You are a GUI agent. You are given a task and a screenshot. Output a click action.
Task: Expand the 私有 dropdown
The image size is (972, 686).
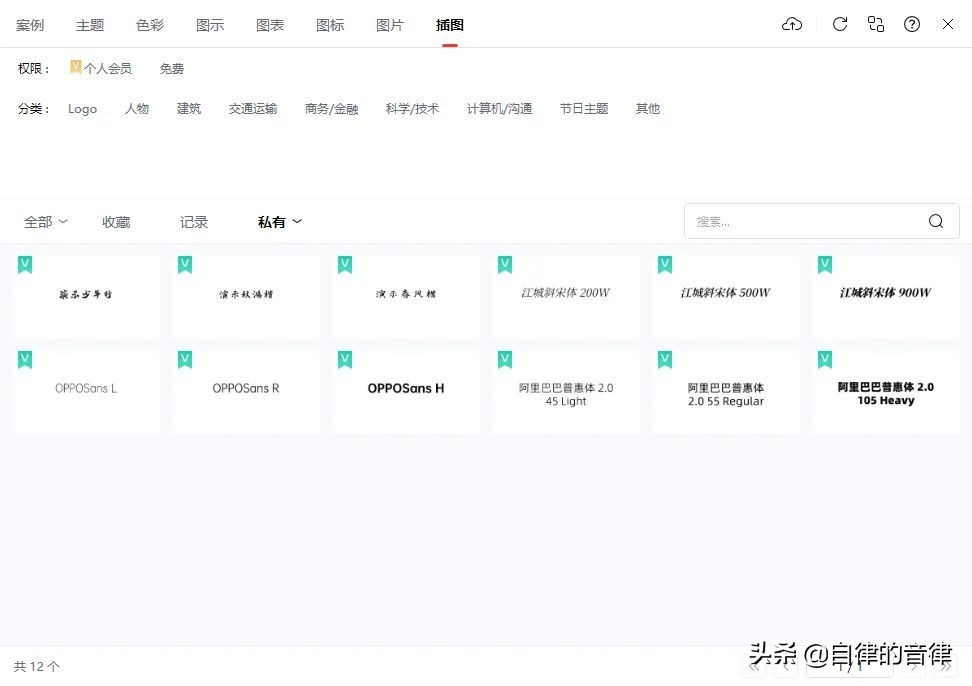click(278, 221)
